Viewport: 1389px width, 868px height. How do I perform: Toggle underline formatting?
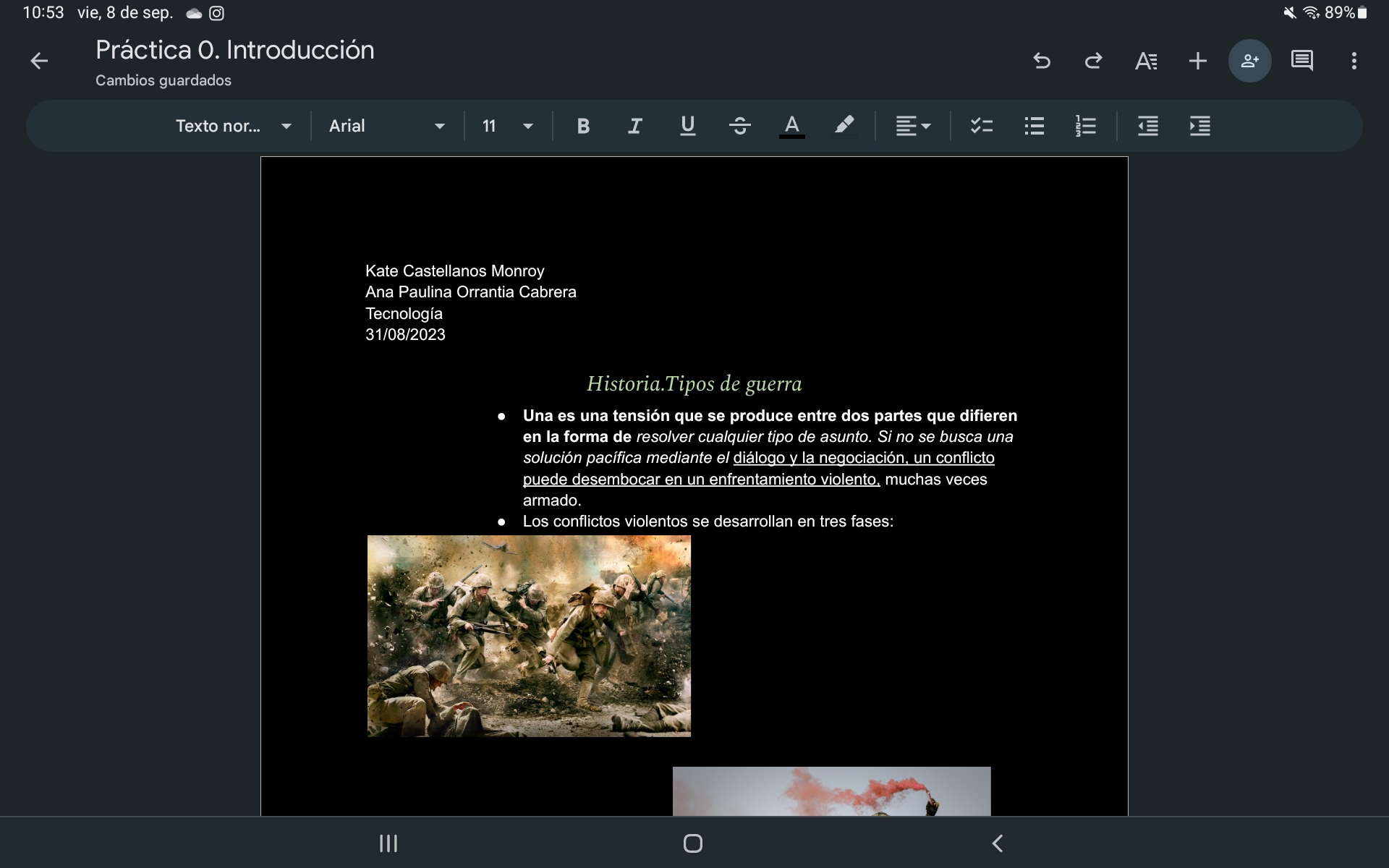pyautogui.click(x=687, y=126)
